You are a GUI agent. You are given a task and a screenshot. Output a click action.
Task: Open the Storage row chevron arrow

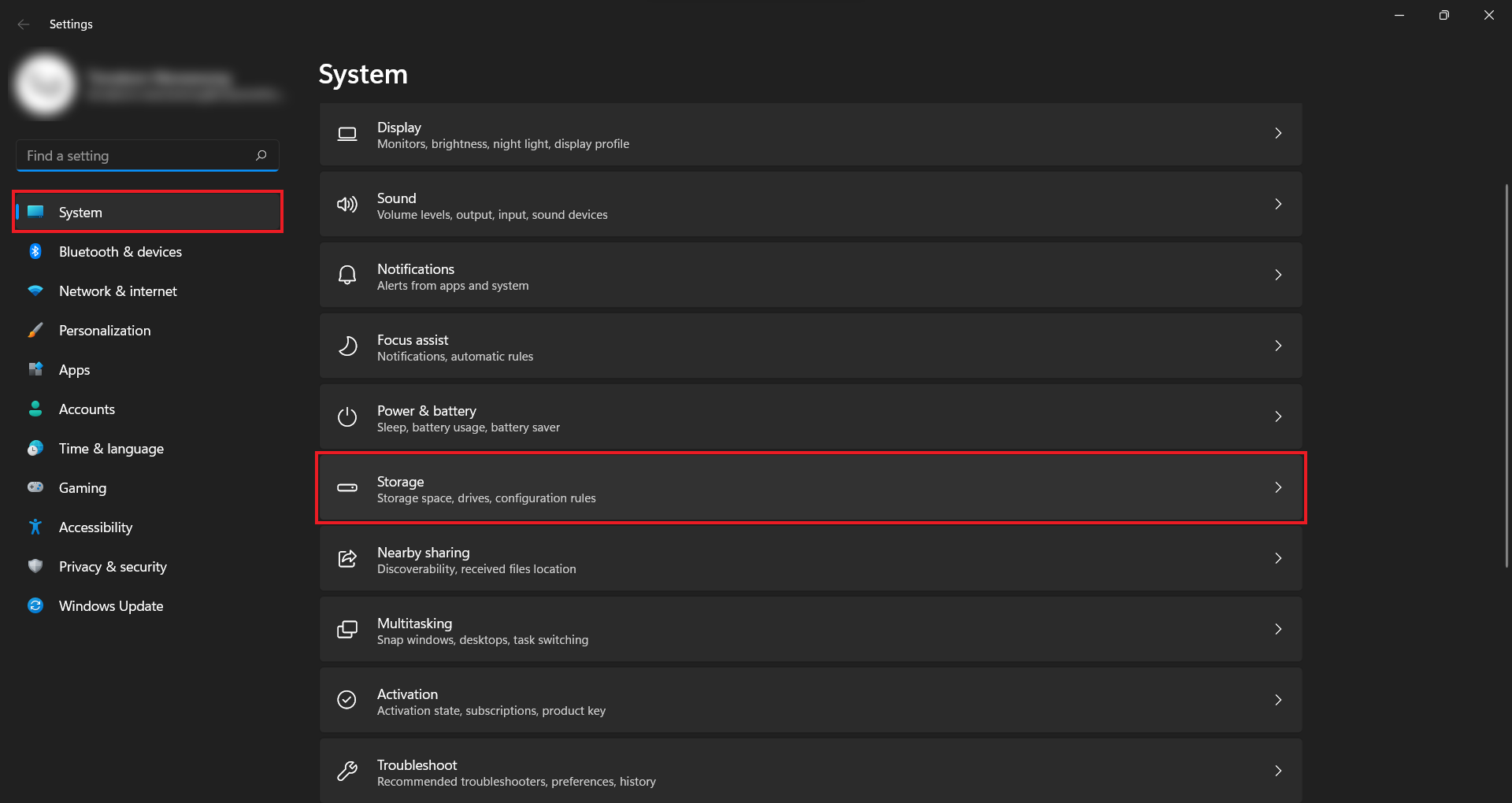[1278, 487]
